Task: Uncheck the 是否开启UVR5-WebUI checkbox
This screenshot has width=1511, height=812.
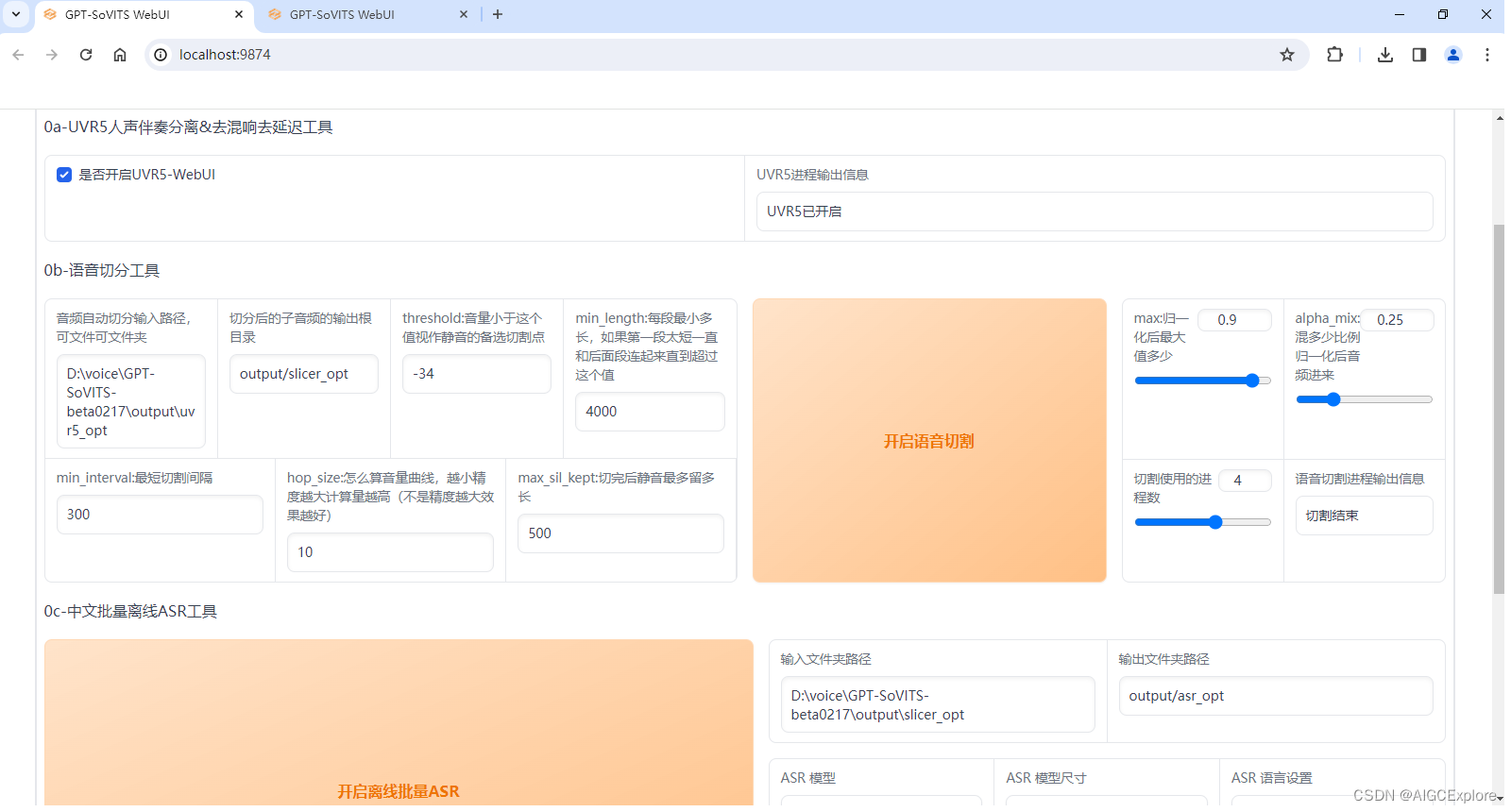Action: (64, 175)
